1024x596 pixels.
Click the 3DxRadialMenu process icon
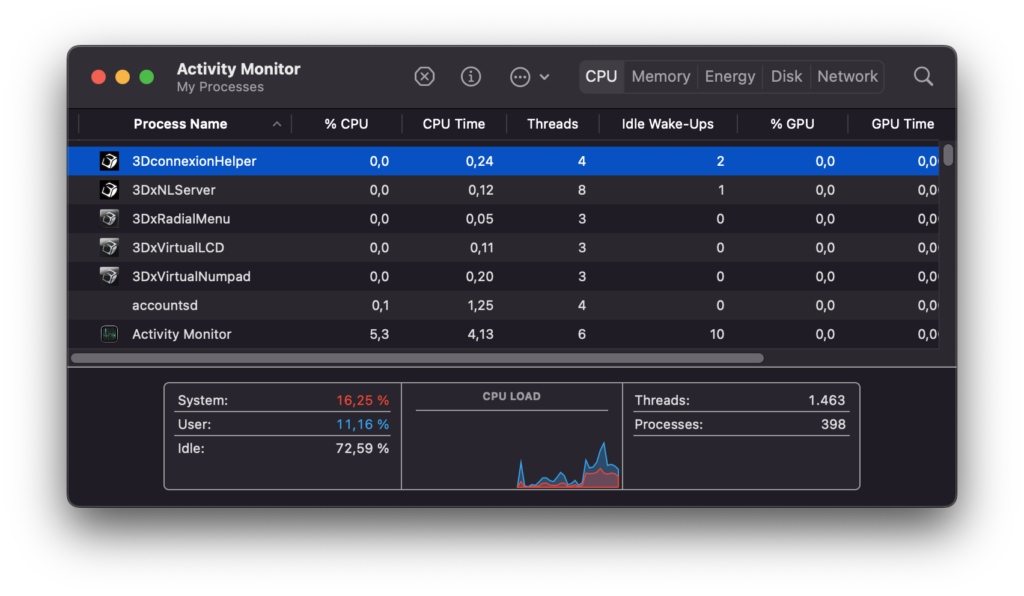pos(109,219)
